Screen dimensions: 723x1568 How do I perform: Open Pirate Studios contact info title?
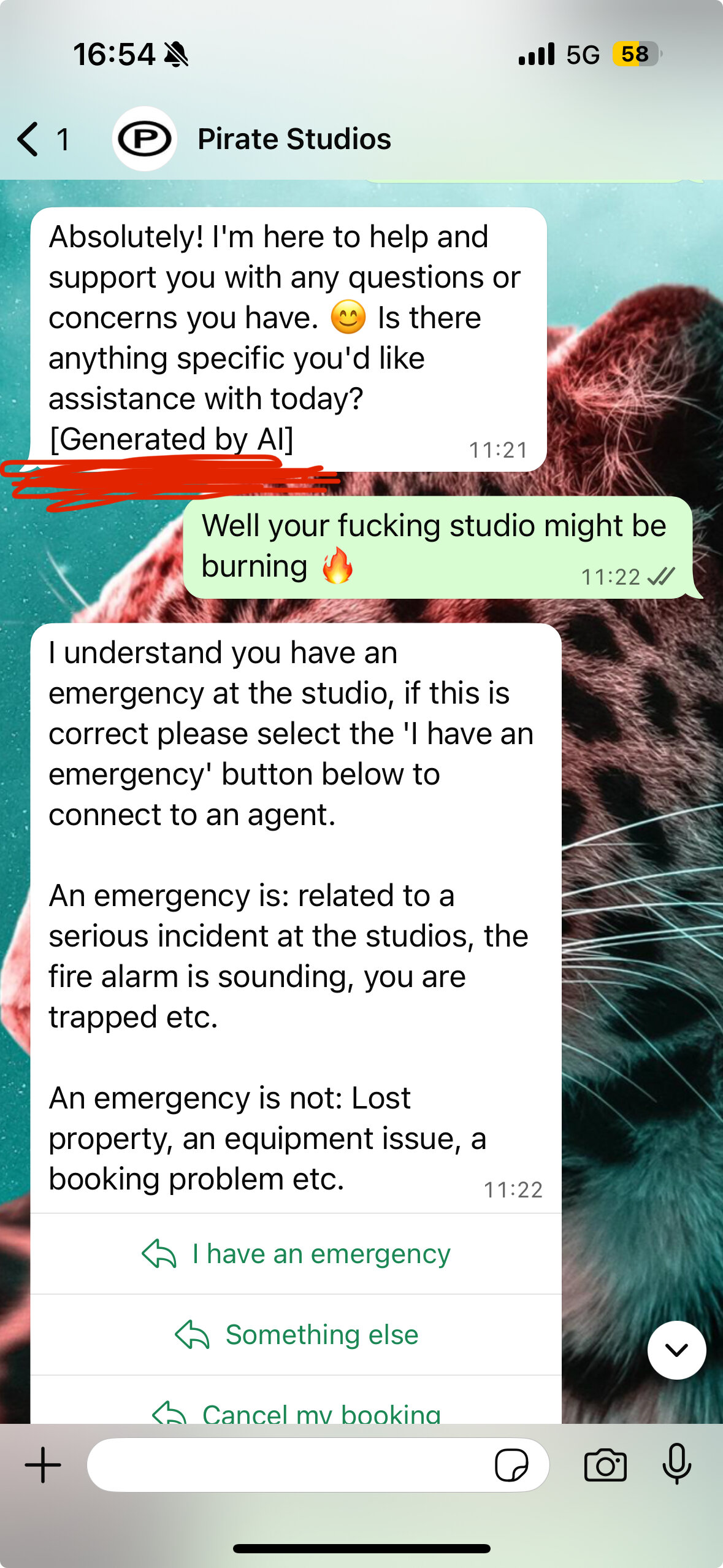[x=294, y=139]
